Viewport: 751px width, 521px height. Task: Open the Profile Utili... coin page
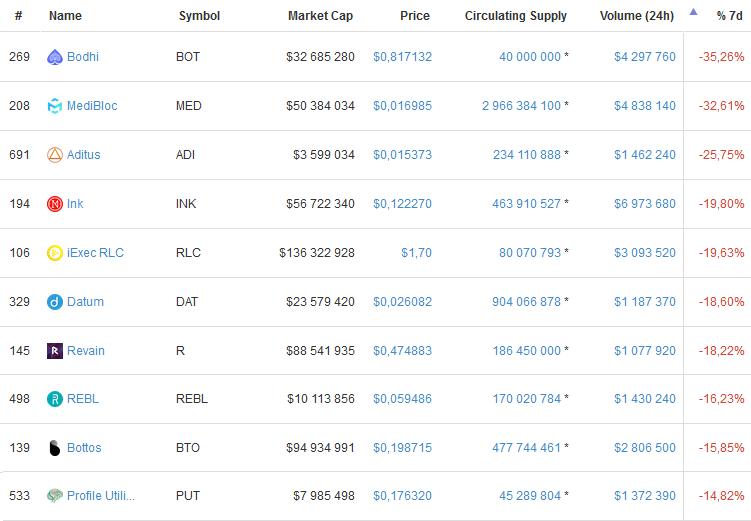(x=101, y=496)
